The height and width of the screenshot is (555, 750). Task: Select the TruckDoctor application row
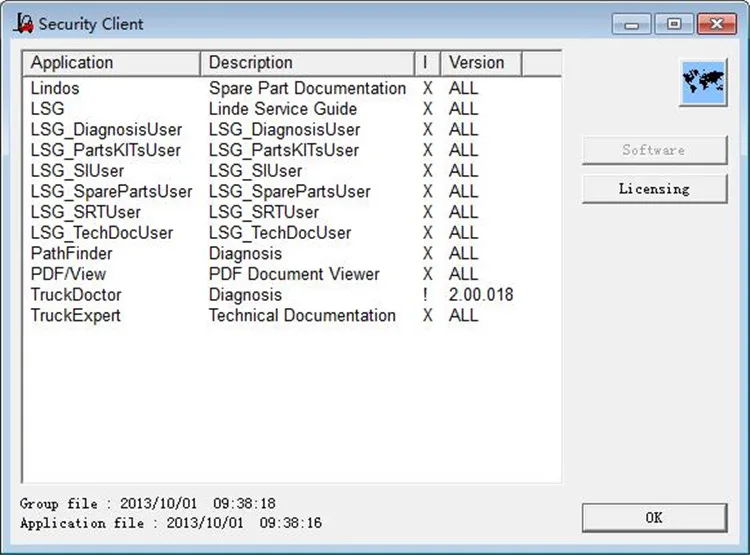tap(76, 295)
